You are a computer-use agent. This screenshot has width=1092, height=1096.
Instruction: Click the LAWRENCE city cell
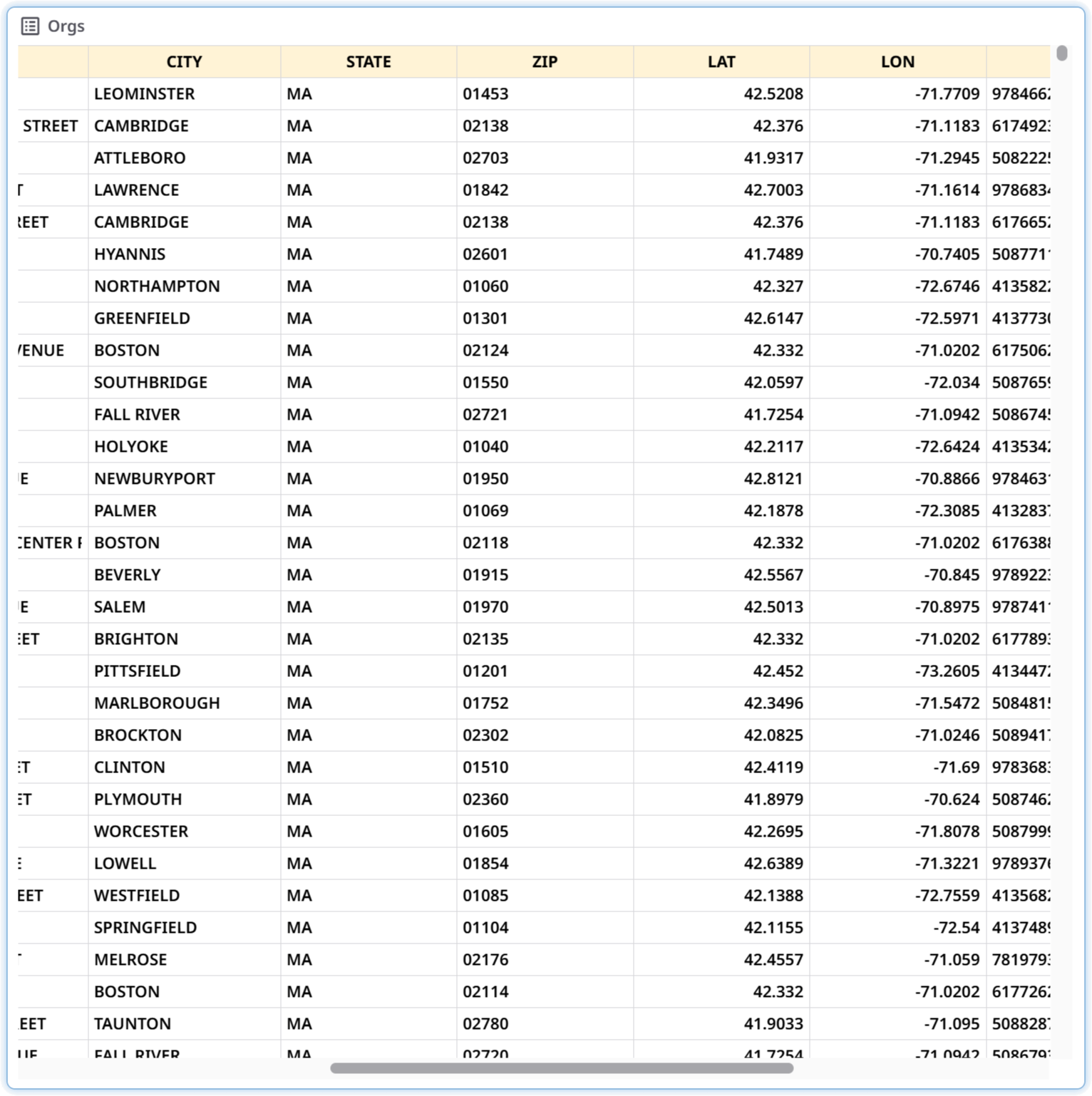pos(185,190)
